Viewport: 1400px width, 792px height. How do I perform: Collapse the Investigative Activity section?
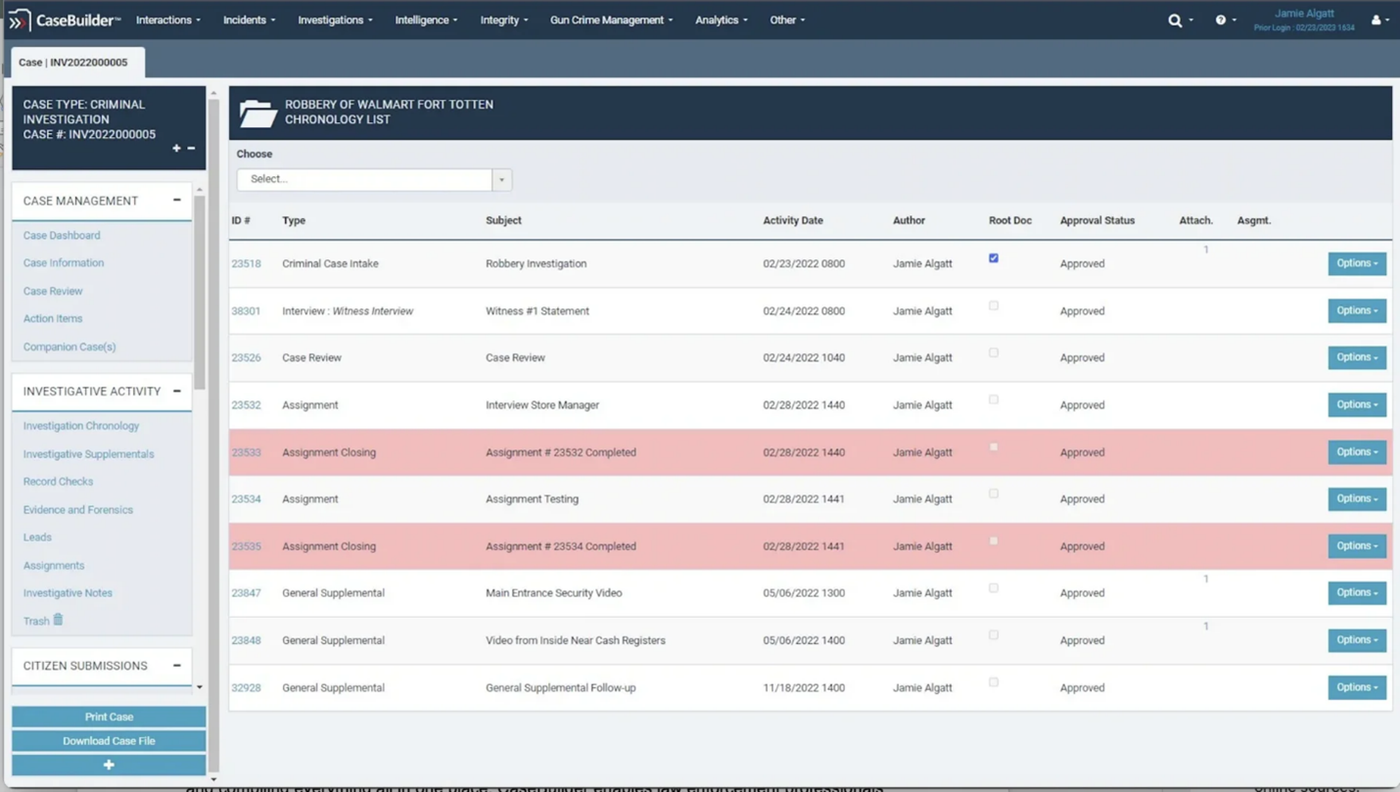[177, 391]
